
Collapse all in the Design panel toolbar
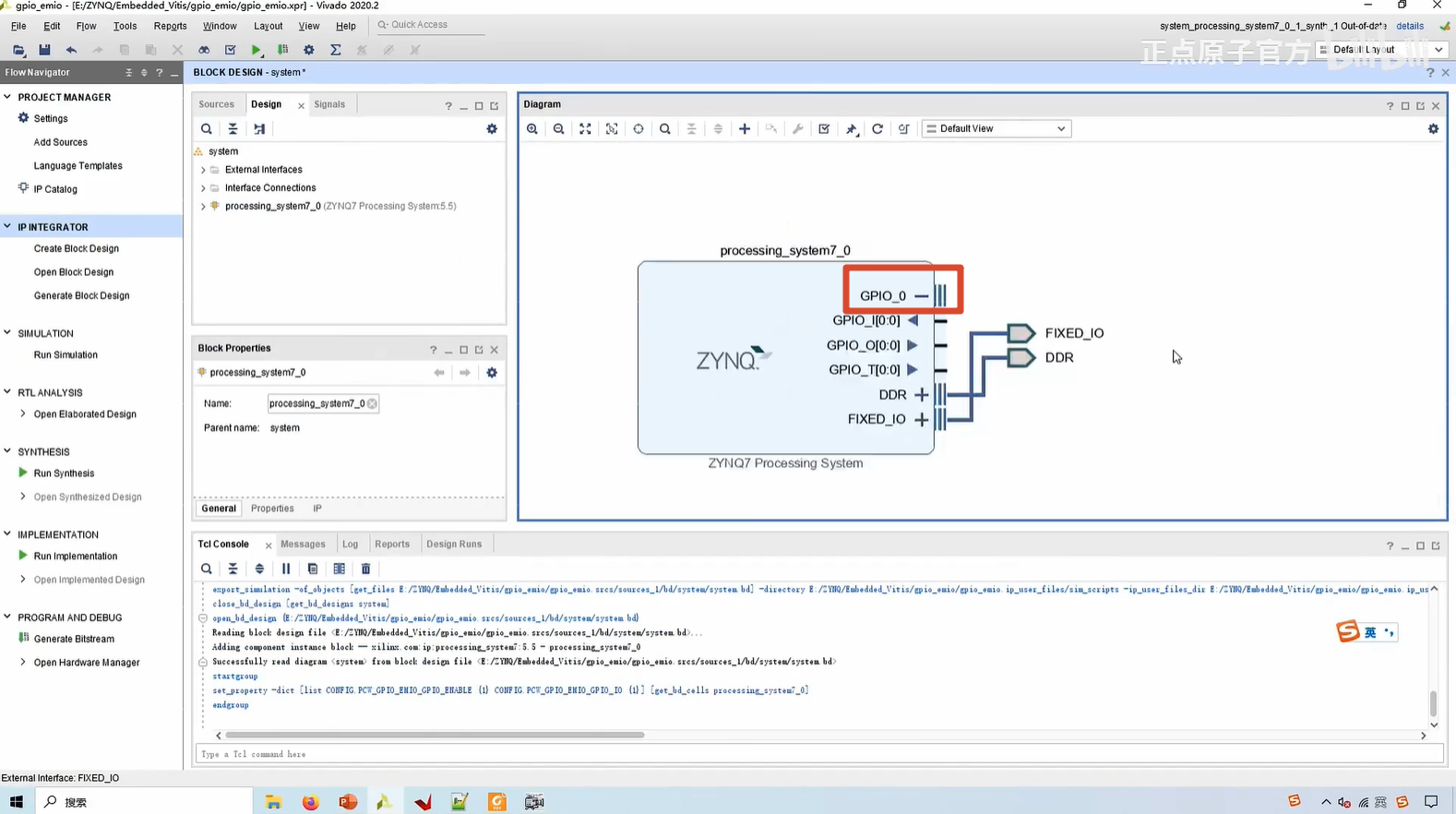tap(233, 129)
